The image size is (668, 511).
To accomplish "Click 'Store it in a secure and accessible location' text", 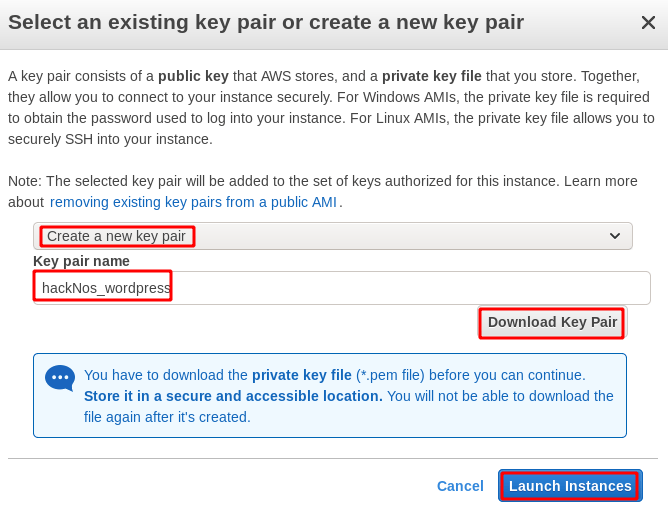I will 233,396.
